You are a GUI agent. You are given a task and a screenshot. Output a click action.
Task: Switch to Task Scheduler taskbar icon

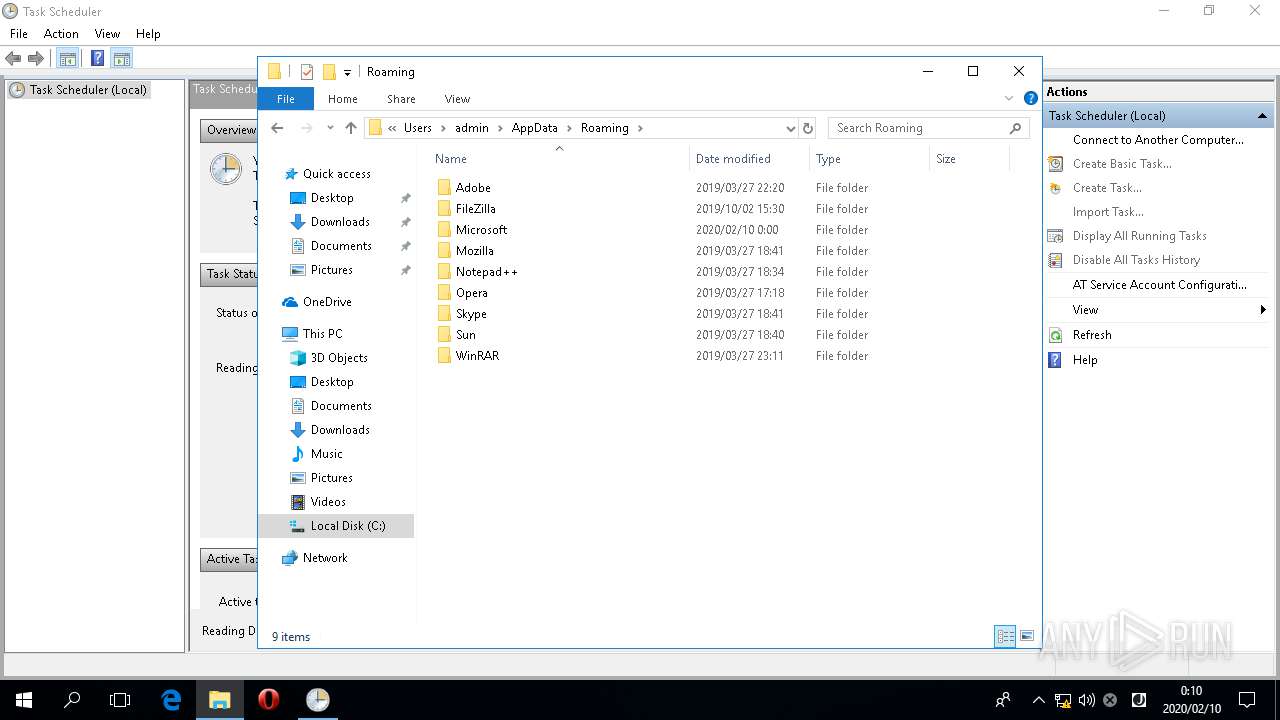317,700
